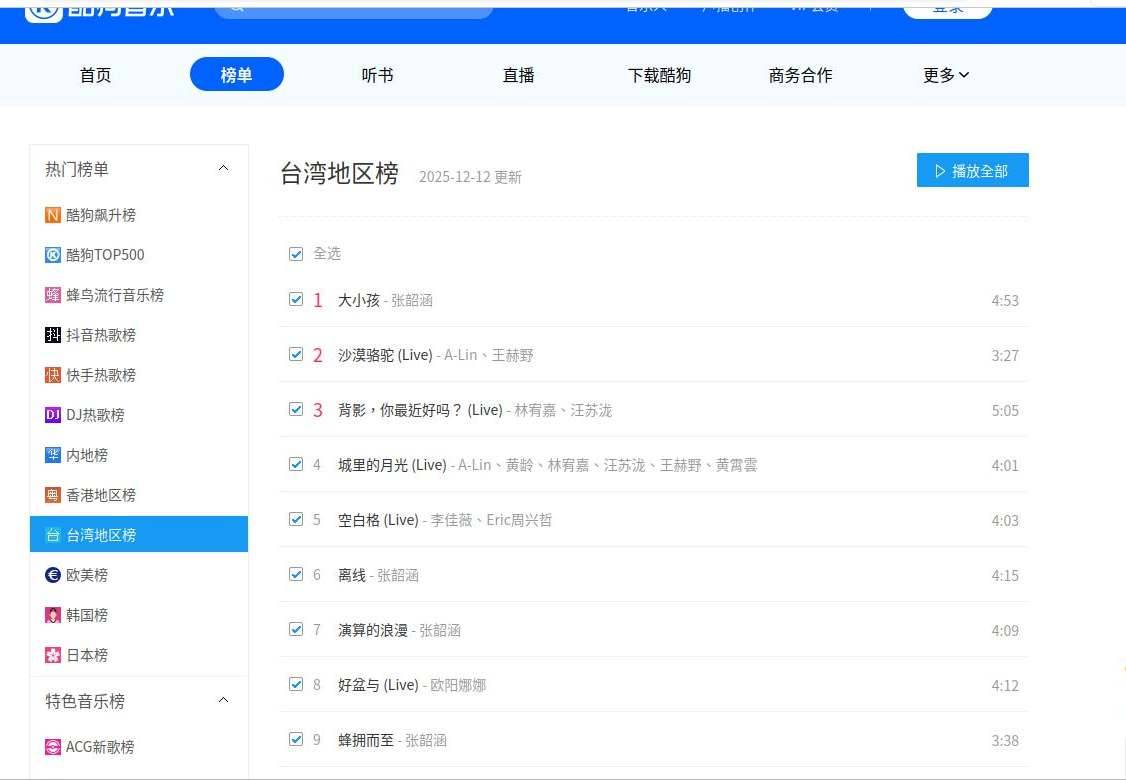Click the 欧美榜 euro icon
This screenshot has height=780, width=1126.
coord(53,575)
